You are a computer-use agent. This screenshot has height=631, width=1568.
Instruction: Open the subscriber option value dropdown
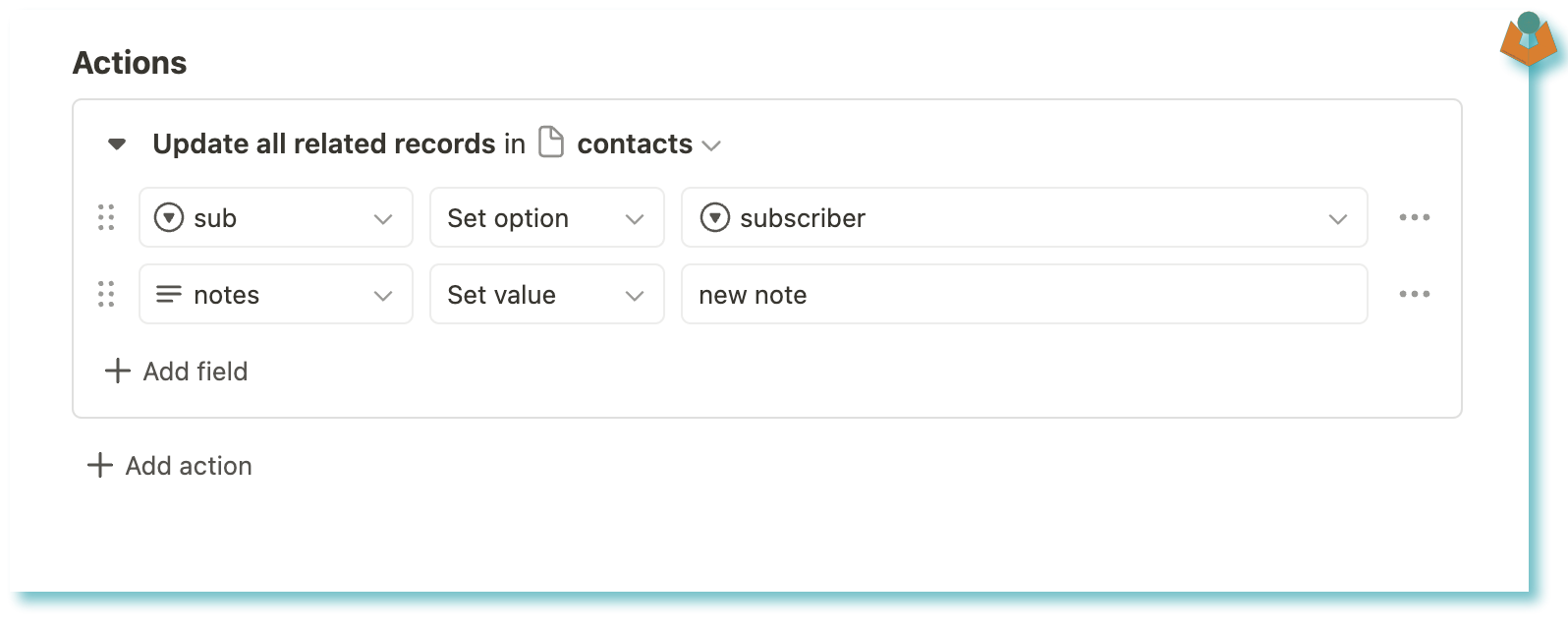1025,217
